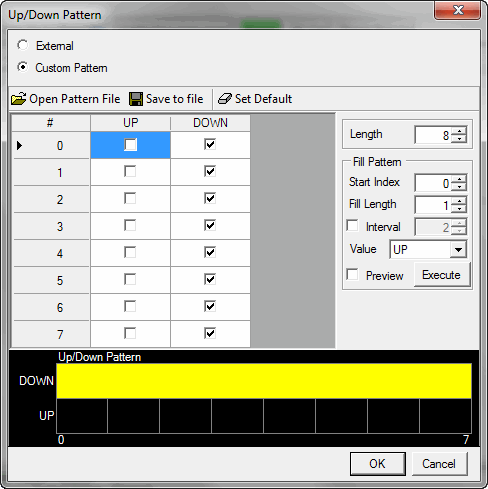
Task: Click the UP column header
Action: [x=130, y=123]
